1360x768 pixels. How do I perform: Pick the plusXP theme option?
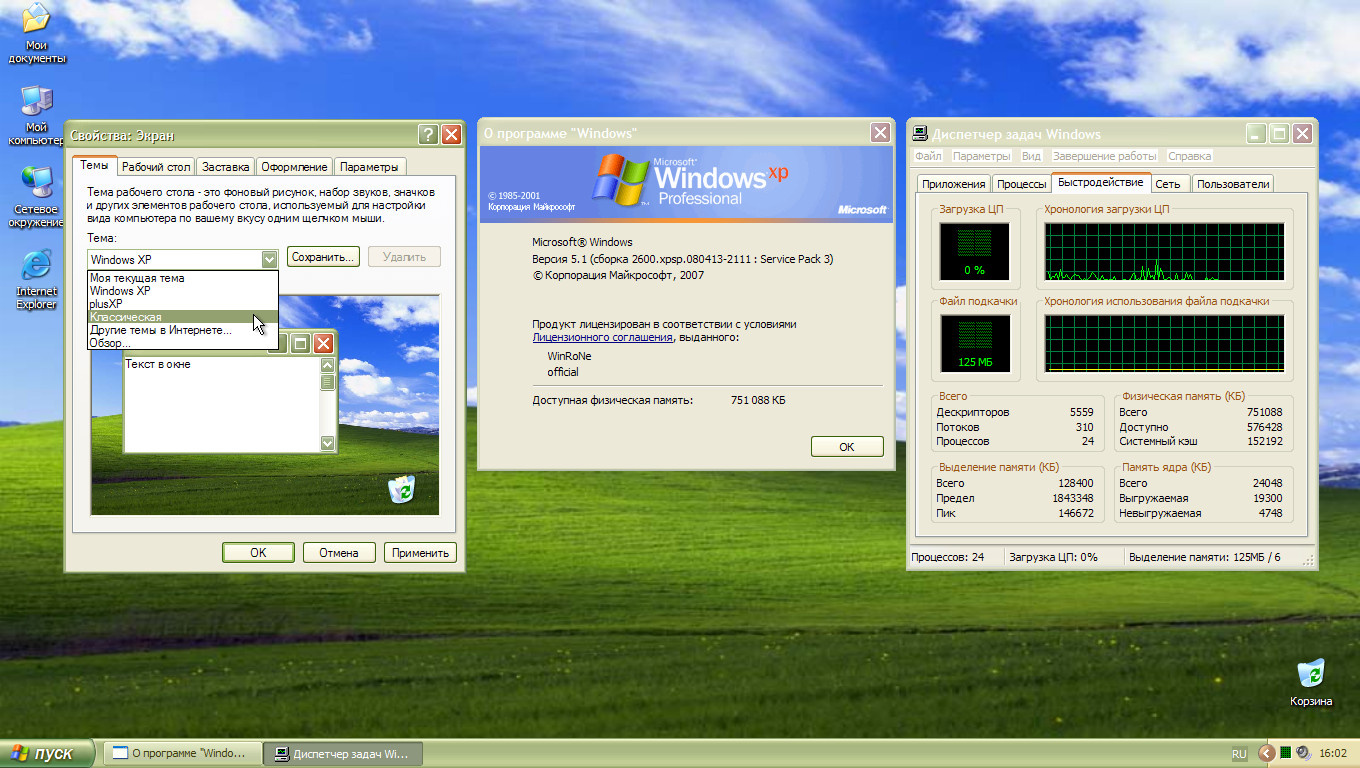(182, 304)
